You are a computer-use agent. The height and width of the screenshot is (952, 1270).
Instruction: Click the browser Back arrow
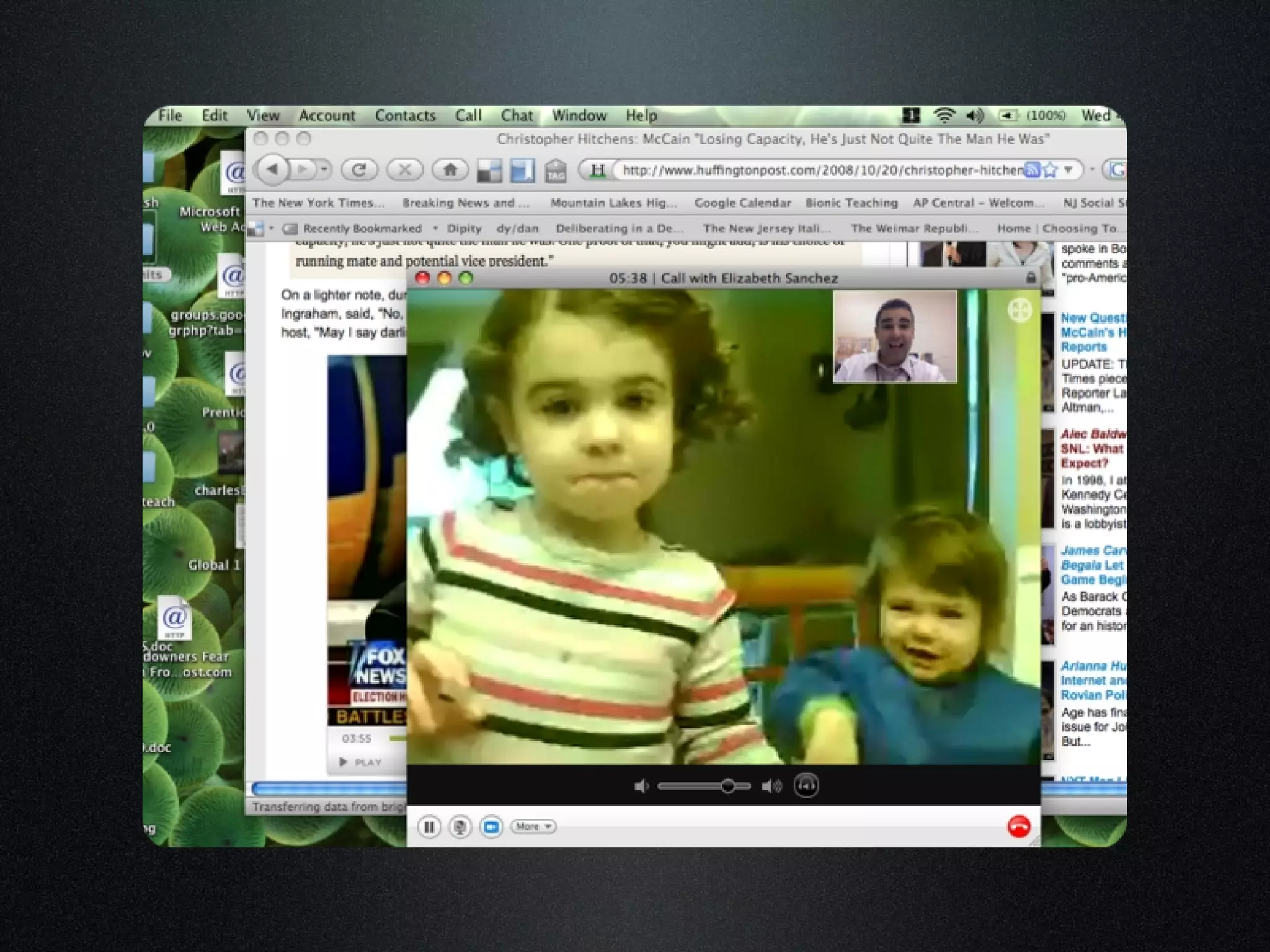[x=273, y=169]
